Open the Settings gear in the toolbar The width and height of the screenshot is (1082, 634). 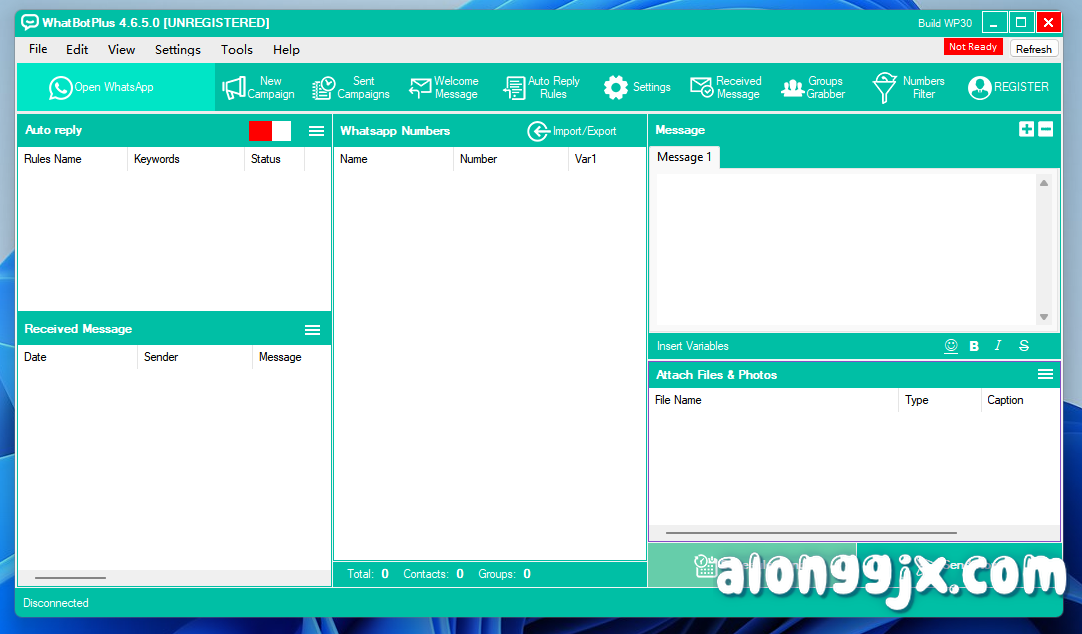click(636, 87)
